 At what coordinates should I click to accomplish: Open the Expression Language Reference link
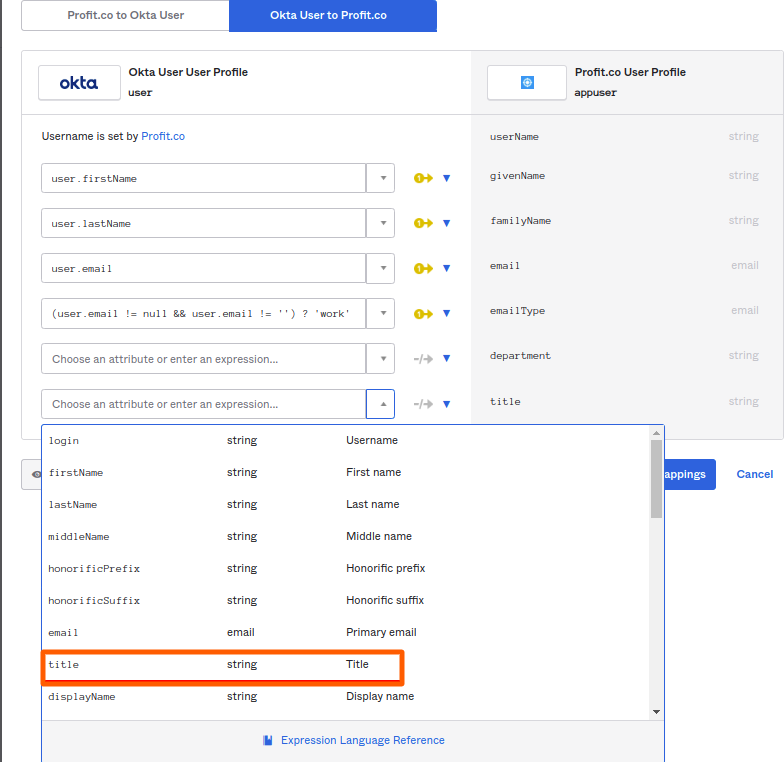click(x=362, y=740)
